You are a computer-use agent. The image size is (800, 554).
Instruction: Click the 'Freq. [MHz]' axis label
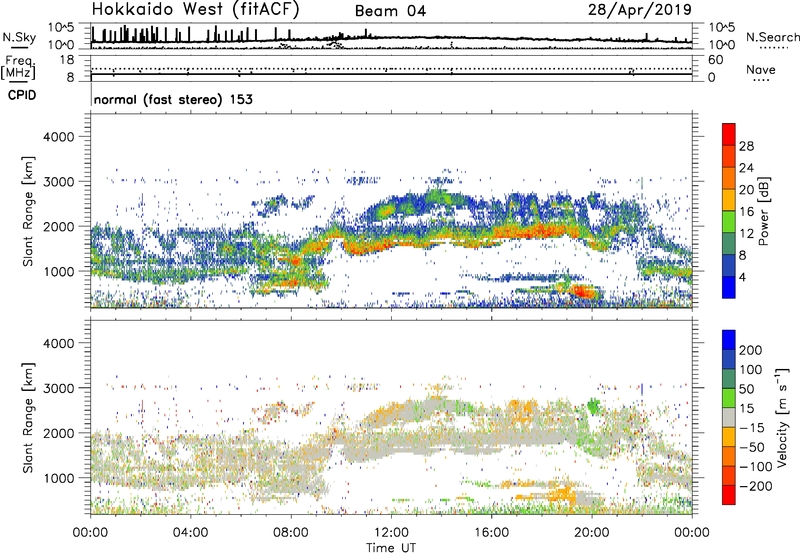pyautogui.click(x=18, y=67)
